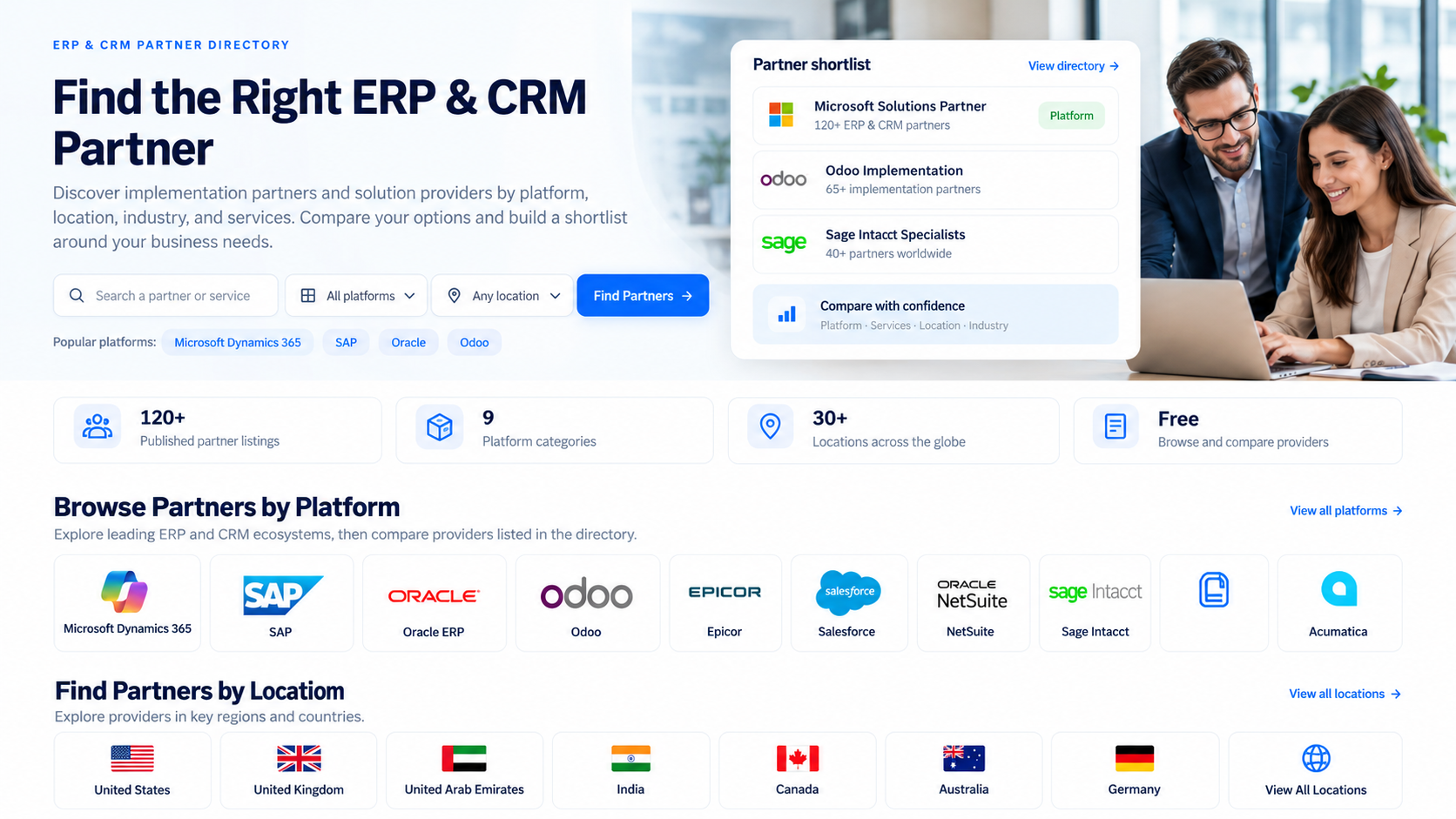Click the map pin icon beside 30+ Locations
Viewport: 1456px width, 819px height.
[x=770, y=426]
